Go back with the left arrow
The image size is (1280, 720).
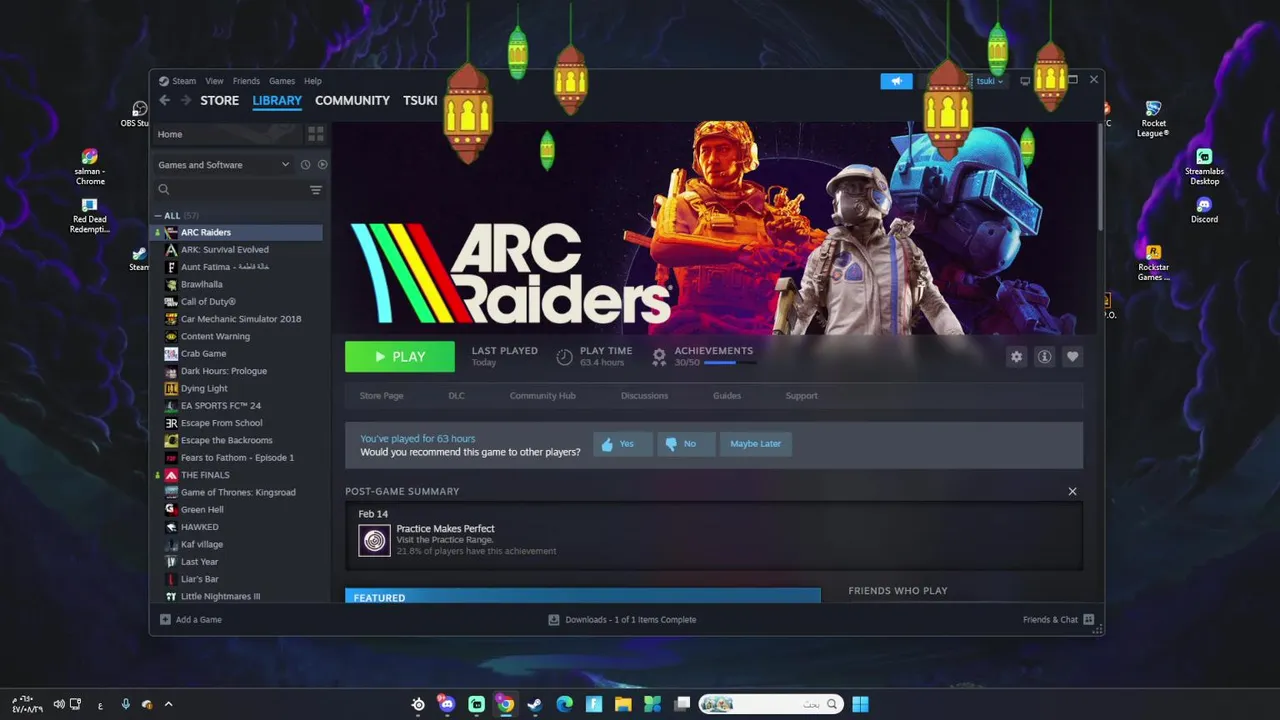(x=164, y=100)
